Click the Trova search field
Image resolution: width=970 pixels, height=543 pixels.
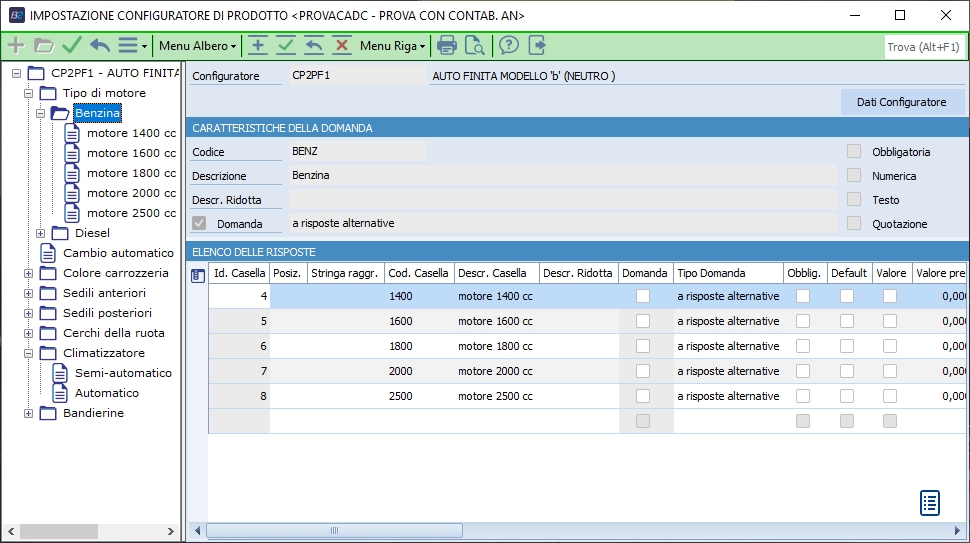click(923, 47)
